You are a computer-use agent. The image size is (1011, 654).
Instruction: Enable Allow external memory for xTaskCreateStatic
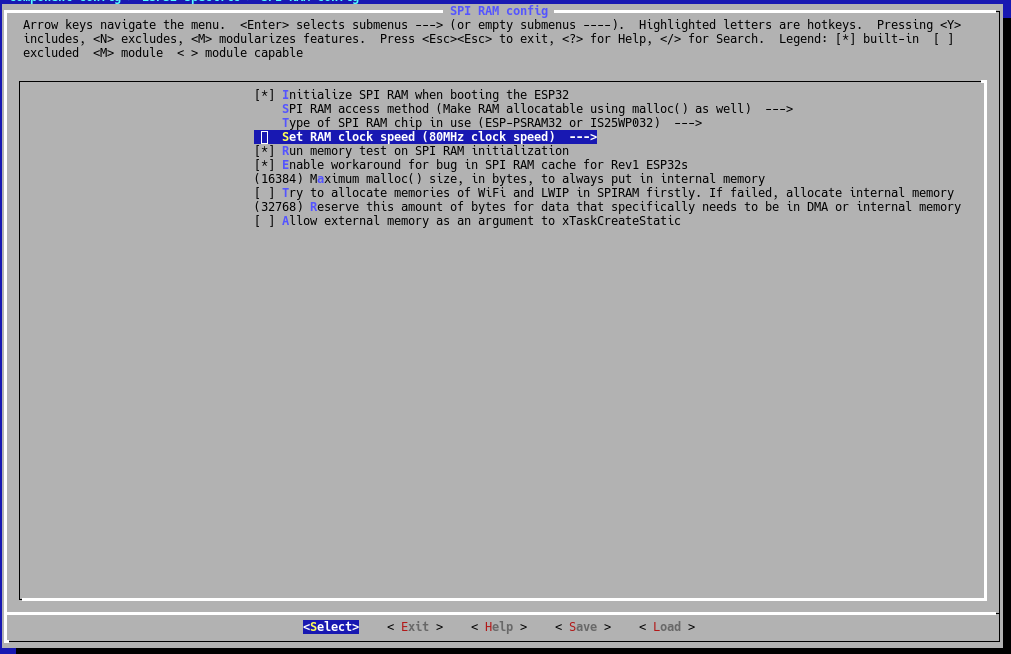pyautogui.click(x=264, y=221)
